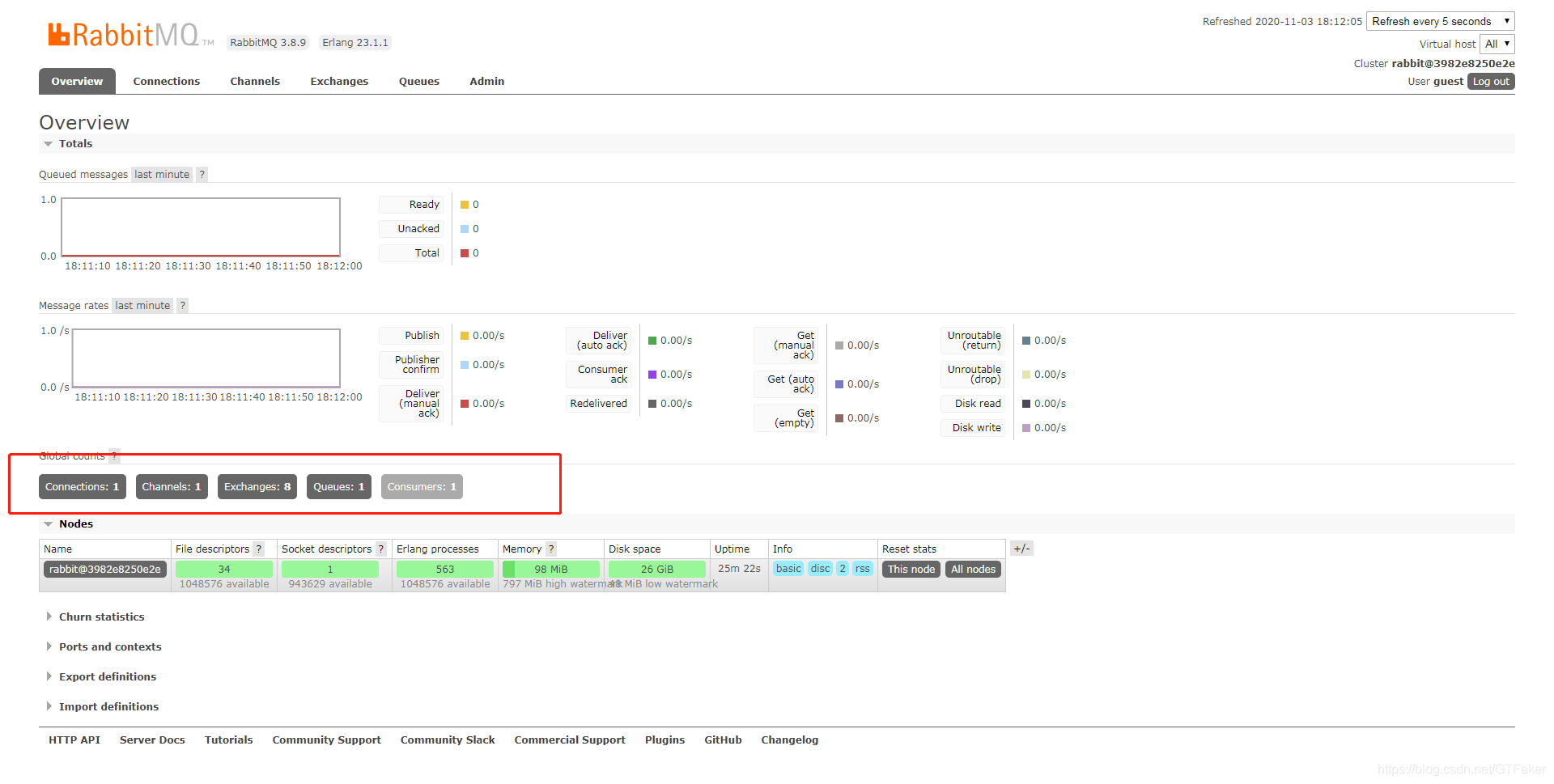Reset stats for This node
The height and width of the screenshot is (784, 1554).
coord(911,569)
